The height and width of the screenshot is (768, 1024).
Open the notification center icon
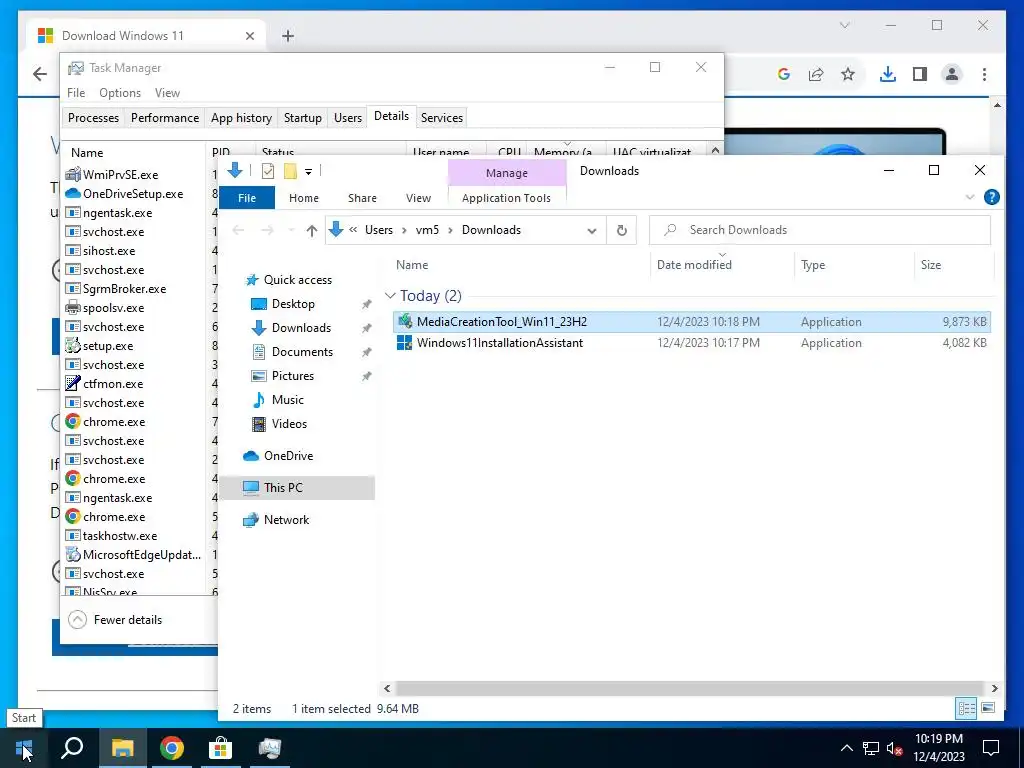991,748
